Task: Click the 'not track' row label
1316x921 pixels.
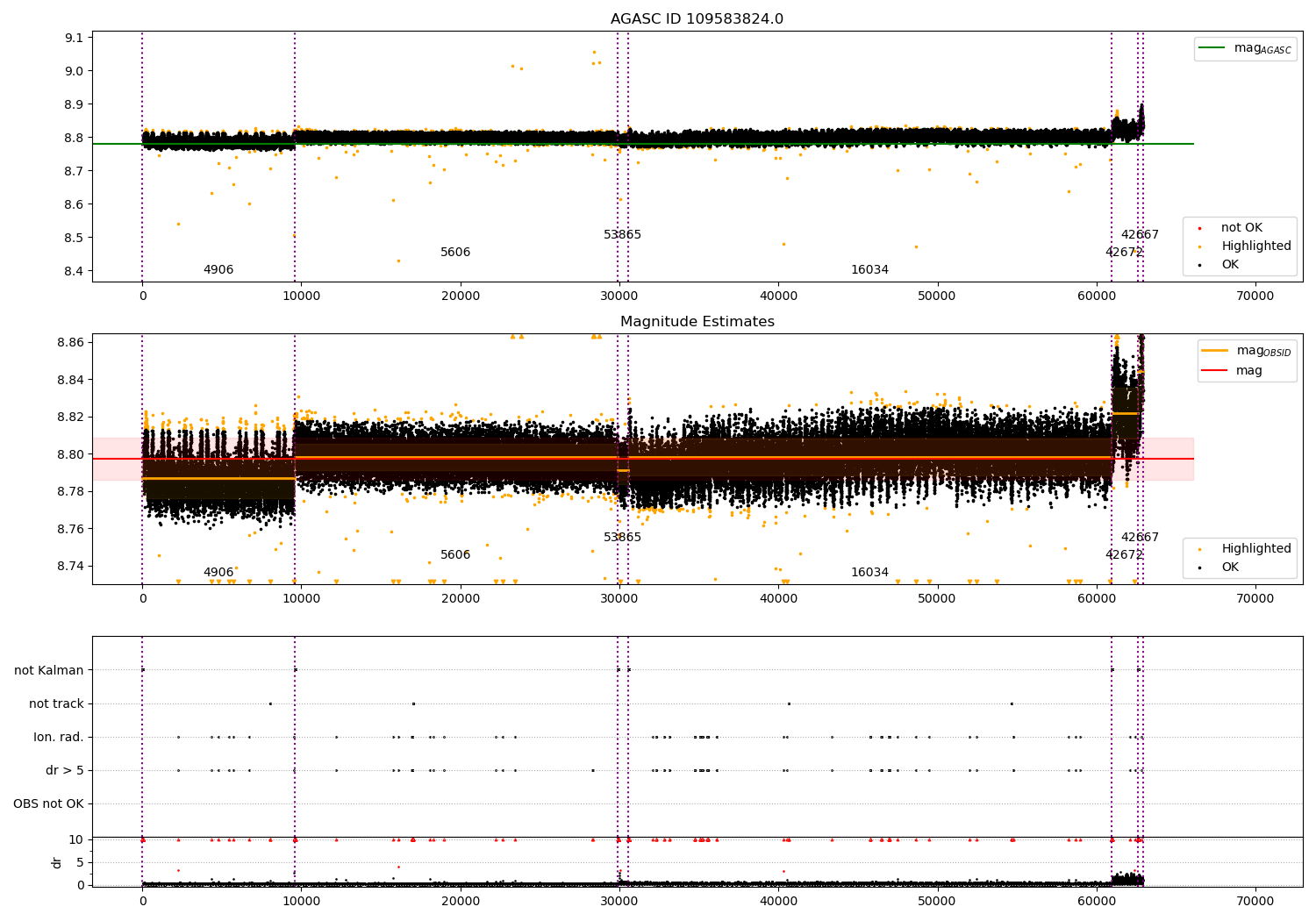Action: 56,704
